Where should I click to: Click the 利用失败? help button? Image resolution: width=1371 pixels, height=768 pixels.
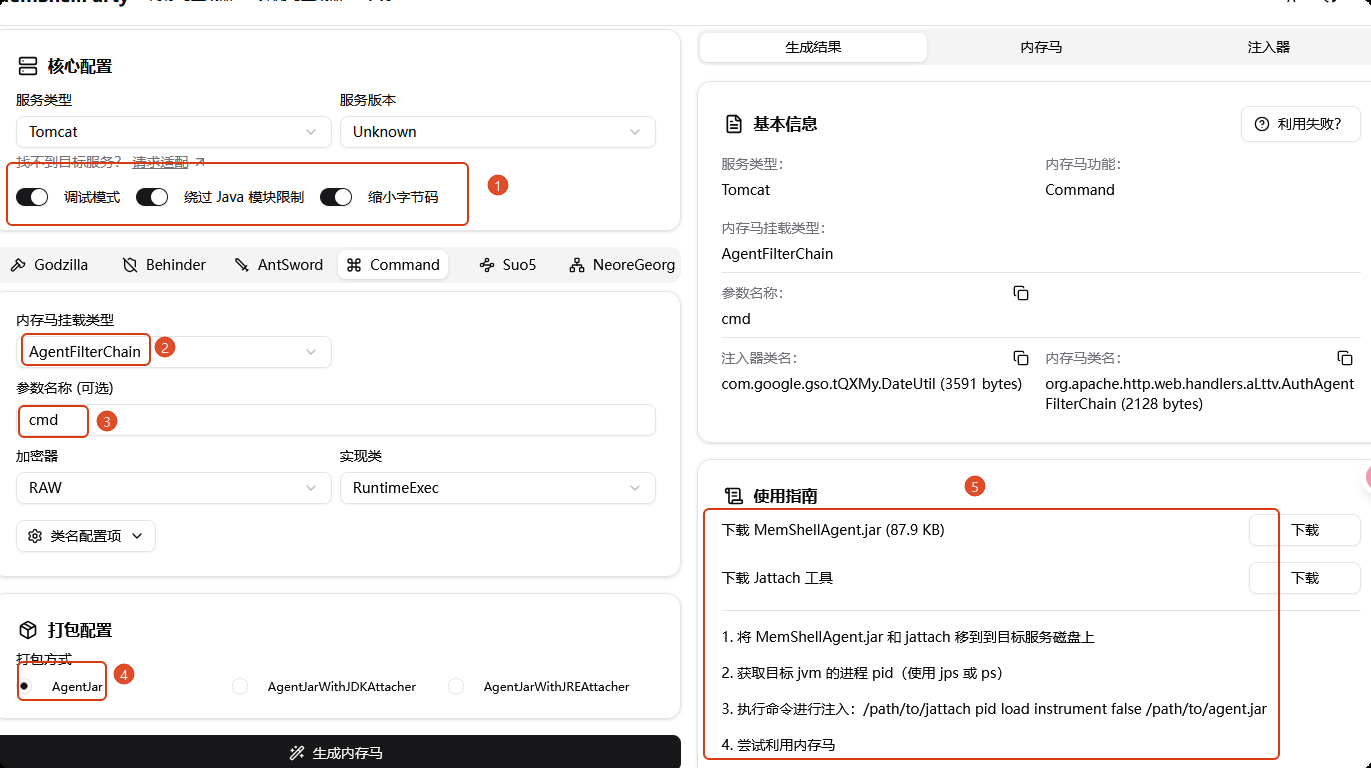pos(1301,124)
